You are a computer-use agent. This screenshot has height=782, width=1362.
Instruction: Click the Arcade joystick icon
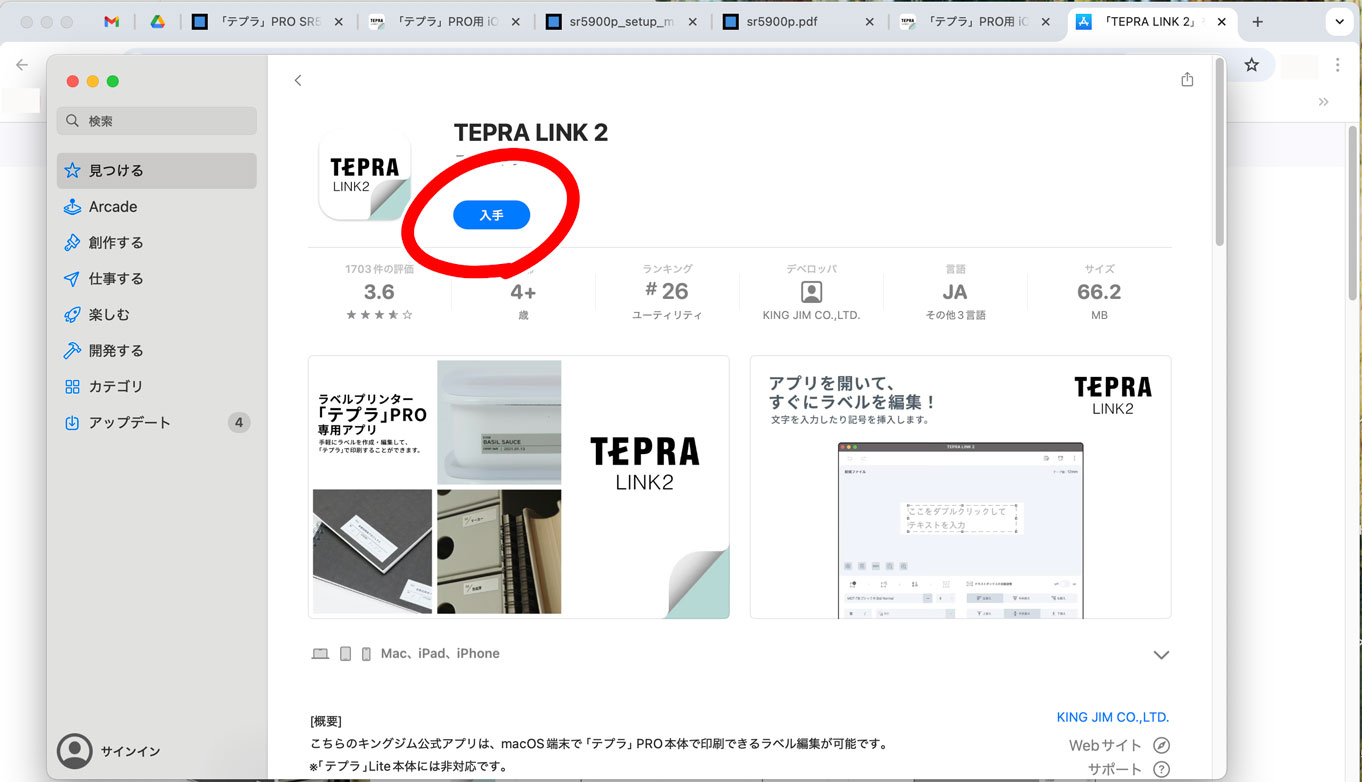click(72, 207)
